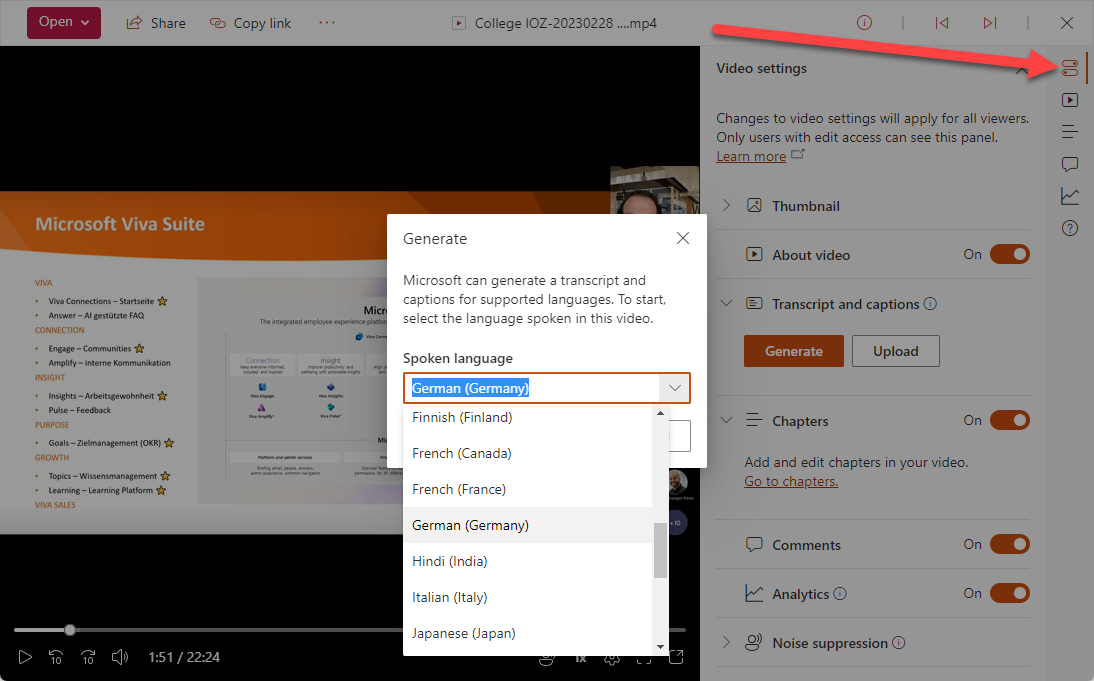The image size is (1094, 681).
Task: Expand the Thumbnail section
Action: 726,206
